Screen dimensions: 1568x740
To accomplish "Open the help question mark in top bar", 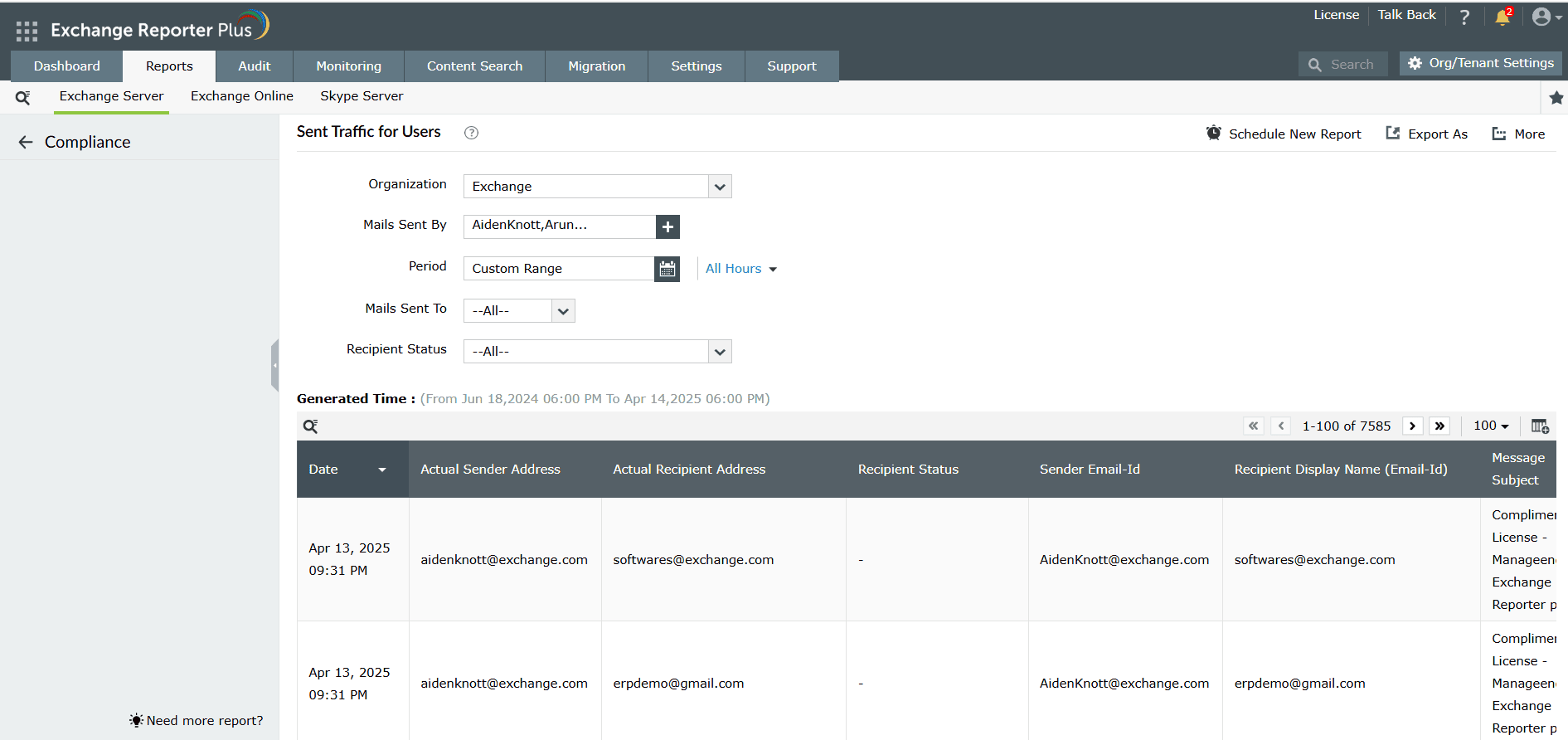I will pos(1464,17).
